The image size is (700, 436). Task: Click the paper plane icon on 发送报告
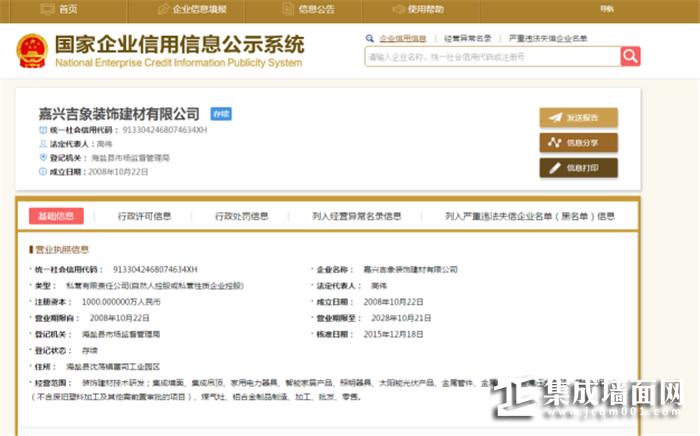[555, 118]
